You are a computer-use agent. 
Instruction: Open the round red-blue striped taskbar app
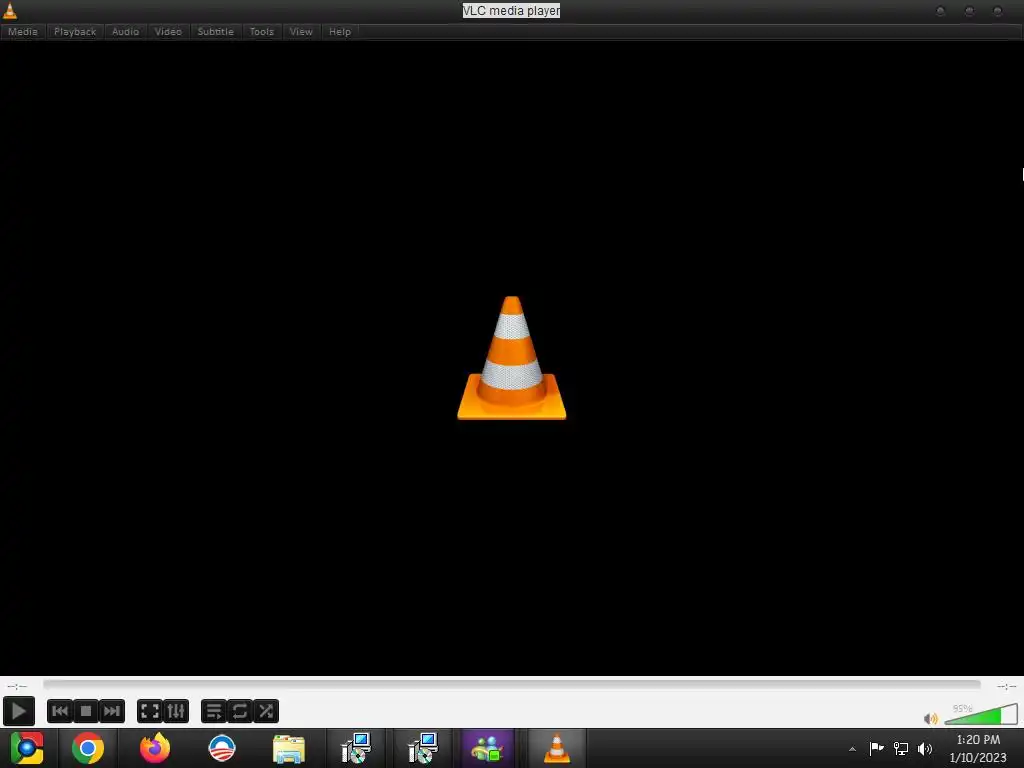click(222, 748)
